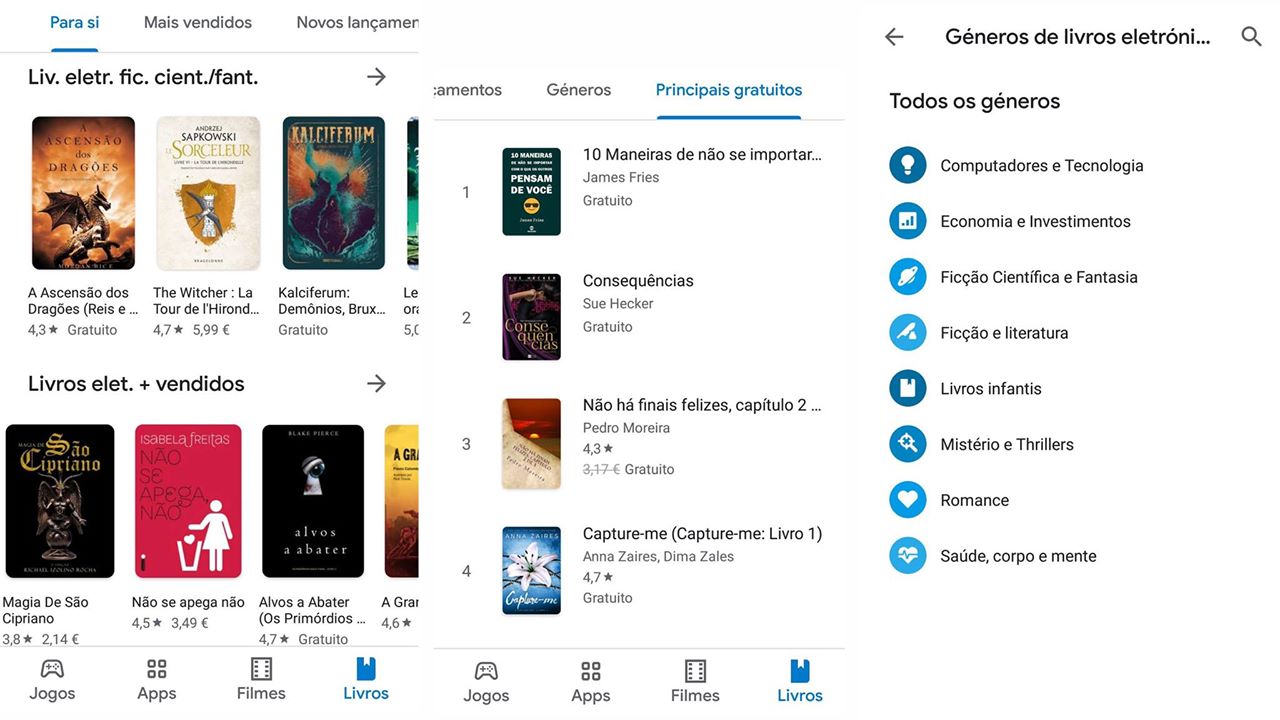The width and height of the screenshot is (1280, 720).
Task: Open search via the magnifier icon
Action: [x=1251, y=37]
